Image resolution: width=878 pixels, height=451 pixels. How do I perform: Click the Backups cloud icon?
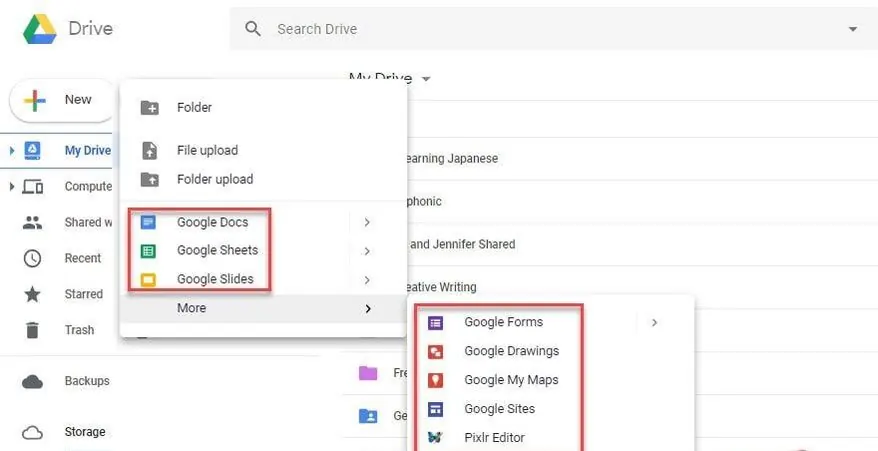coord(32,382)
